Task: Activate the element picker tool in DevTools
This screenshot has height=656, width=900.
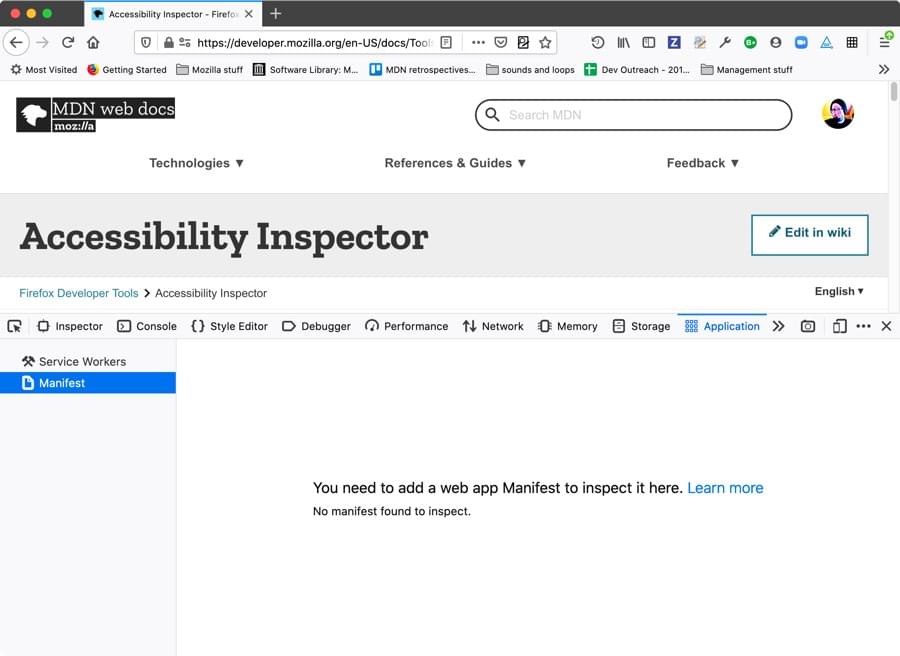Action: pos(14,326)
